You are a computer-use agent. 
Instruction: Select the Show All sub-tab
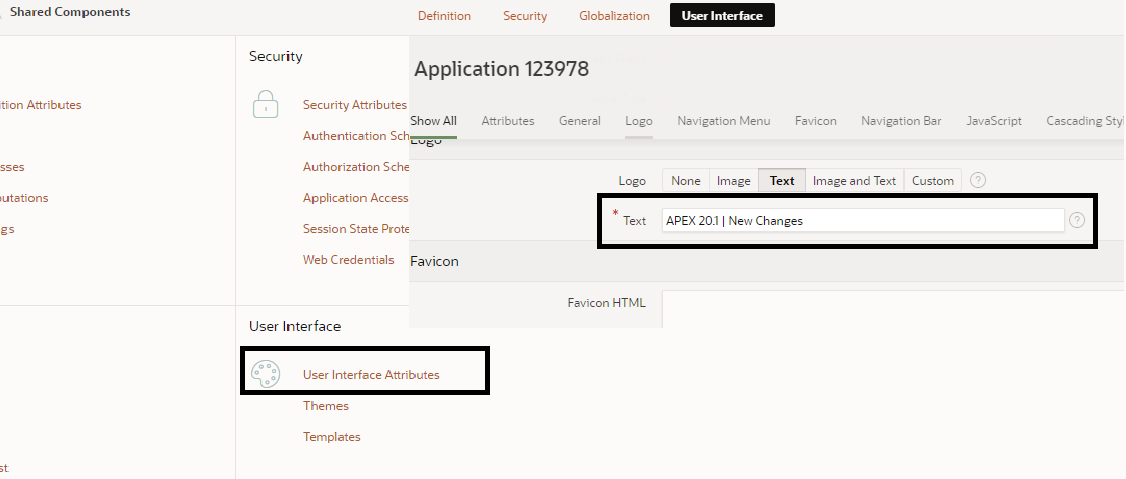tap(434, 121)
